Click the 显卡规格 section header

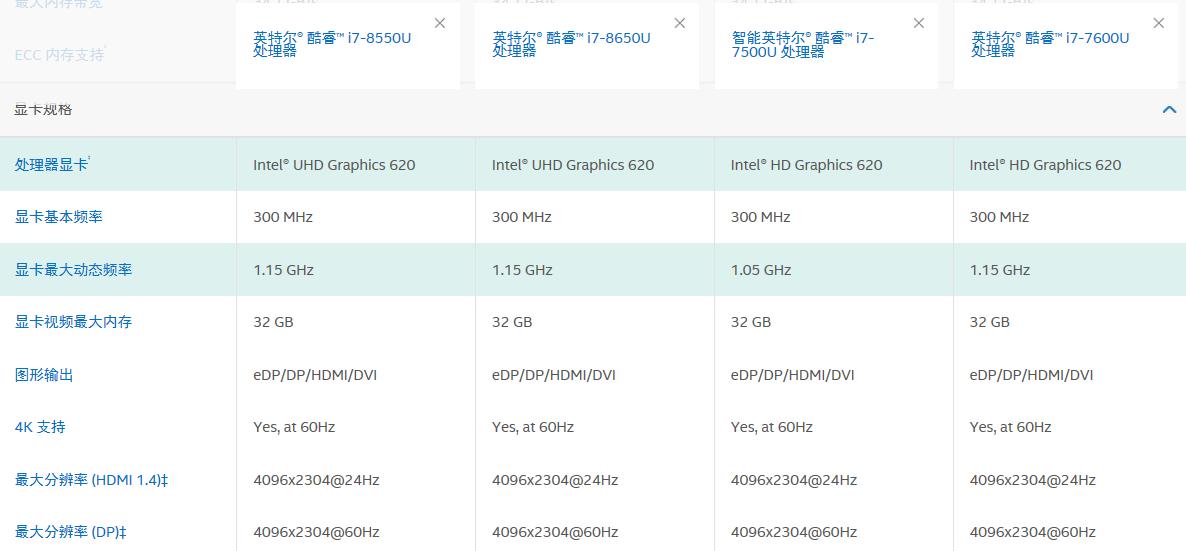[x=593, y=110]
